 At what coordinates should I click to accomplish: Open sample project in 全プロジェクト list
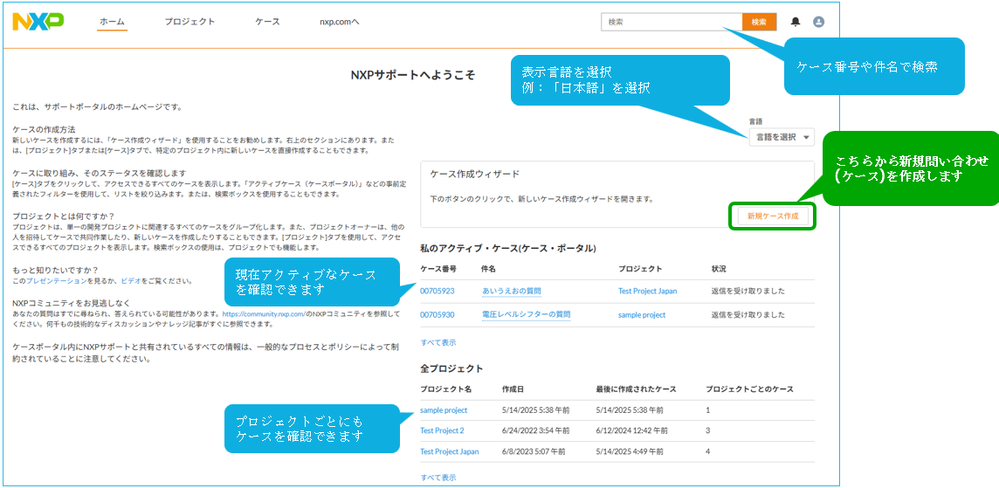pos(443,410)
